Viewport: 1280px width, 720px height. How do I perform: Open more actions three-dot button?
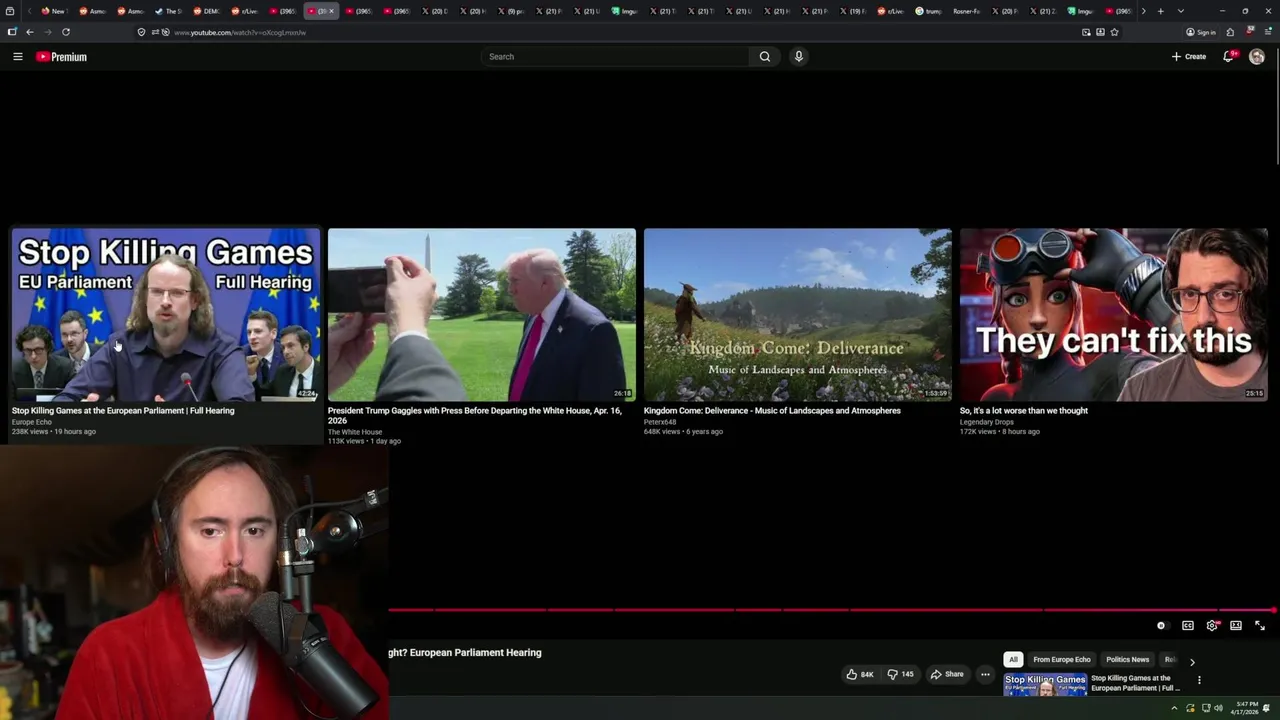[x=985, y=674]
